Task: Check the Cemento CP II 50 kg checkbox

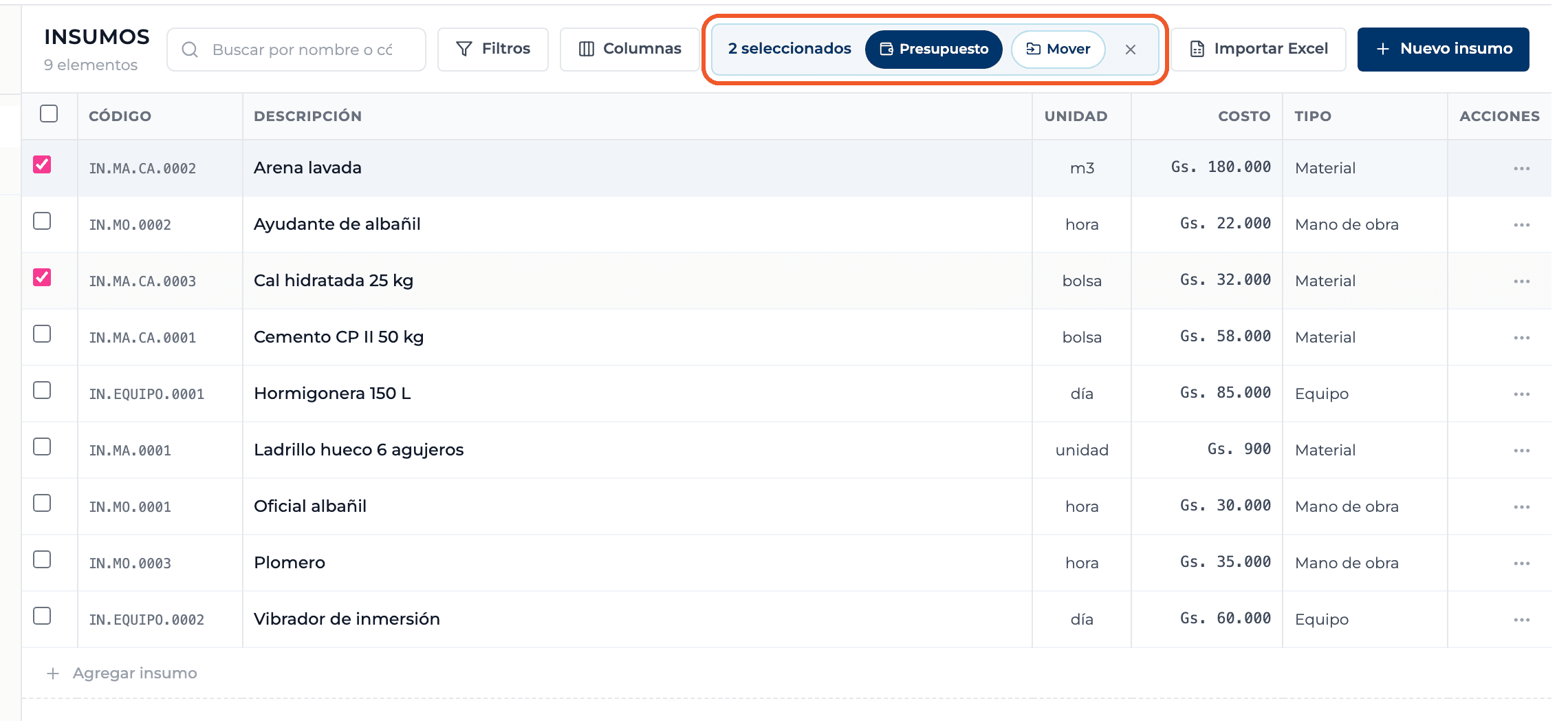Action: coord(42,334)
